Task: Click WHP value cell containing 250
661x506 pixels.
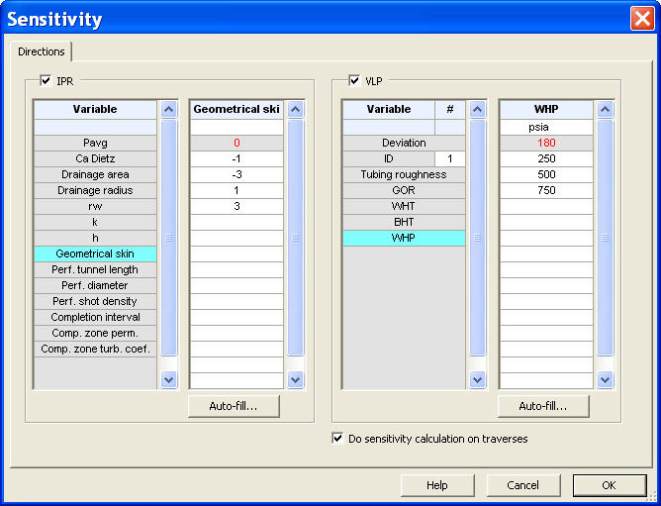Action: pyautogui.click(x=546, y=159)
